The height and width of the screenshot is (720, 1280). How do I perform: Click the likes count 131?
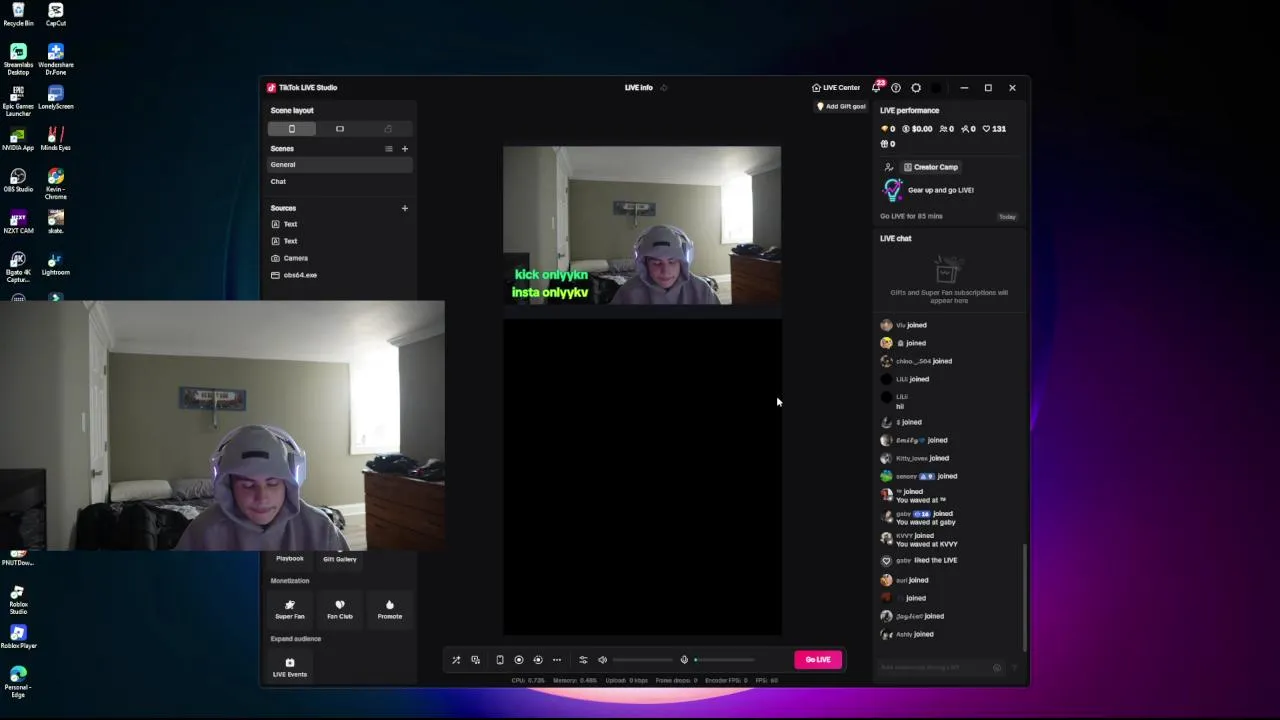tap(995, 129)
